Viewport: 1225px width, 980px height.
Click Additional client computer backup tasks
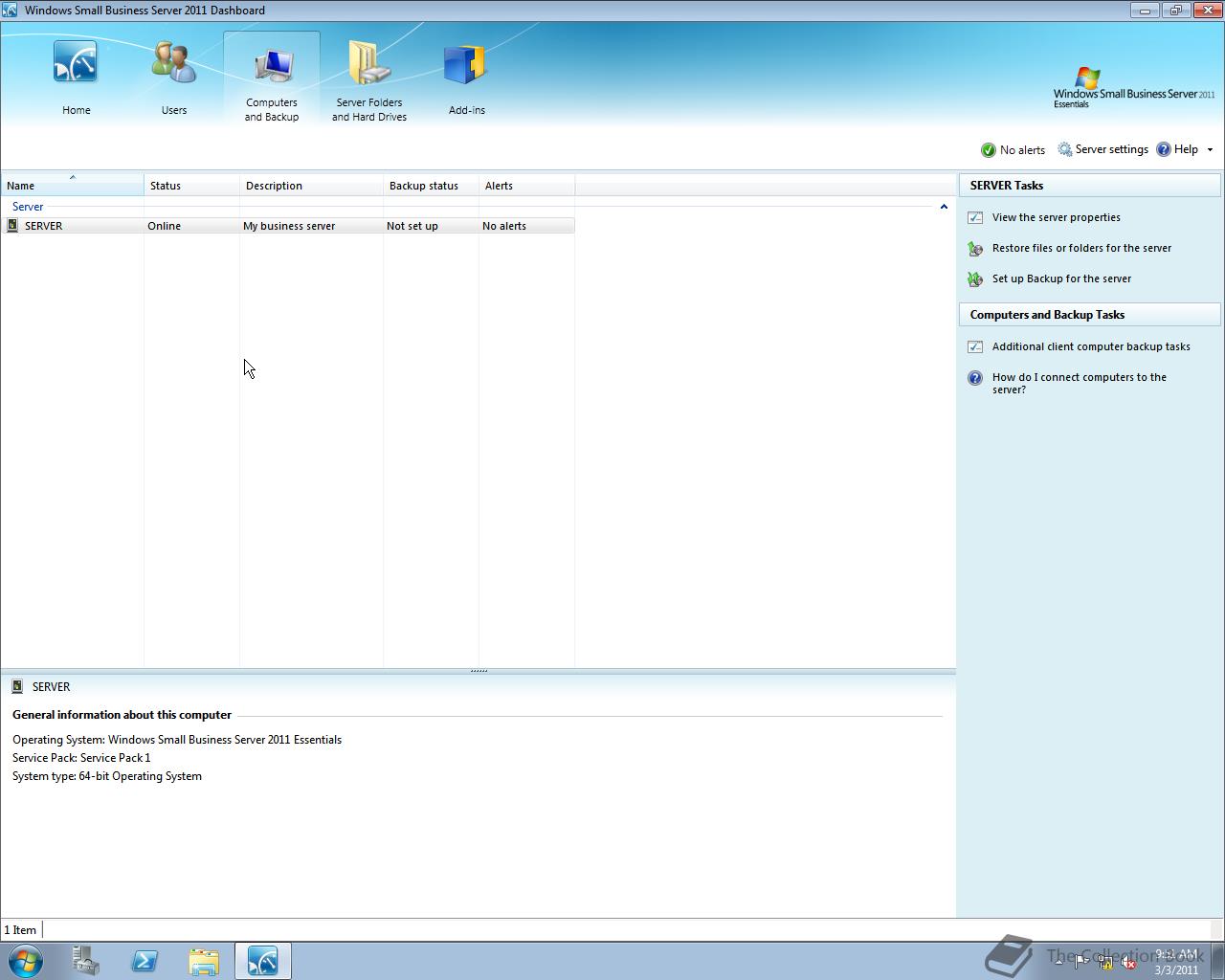pos(1091,346)
